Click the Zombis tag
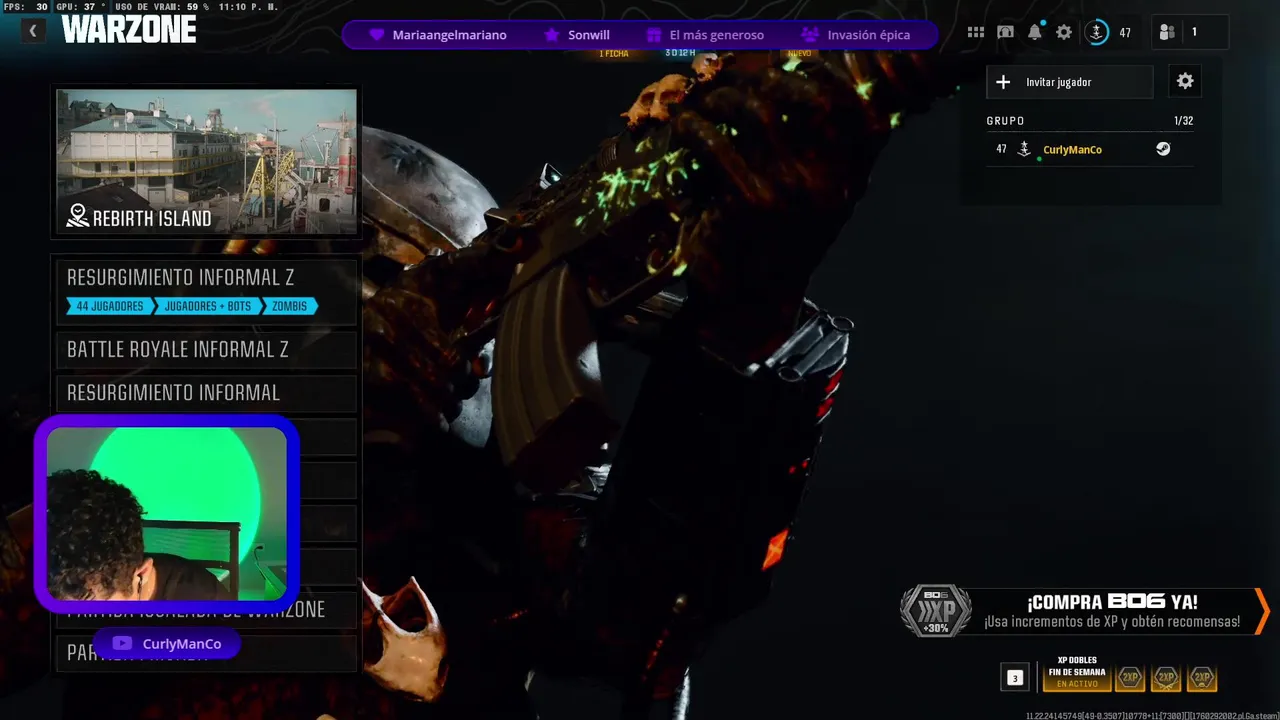This screenshot has height=720, width=1280. pos(289,306)
